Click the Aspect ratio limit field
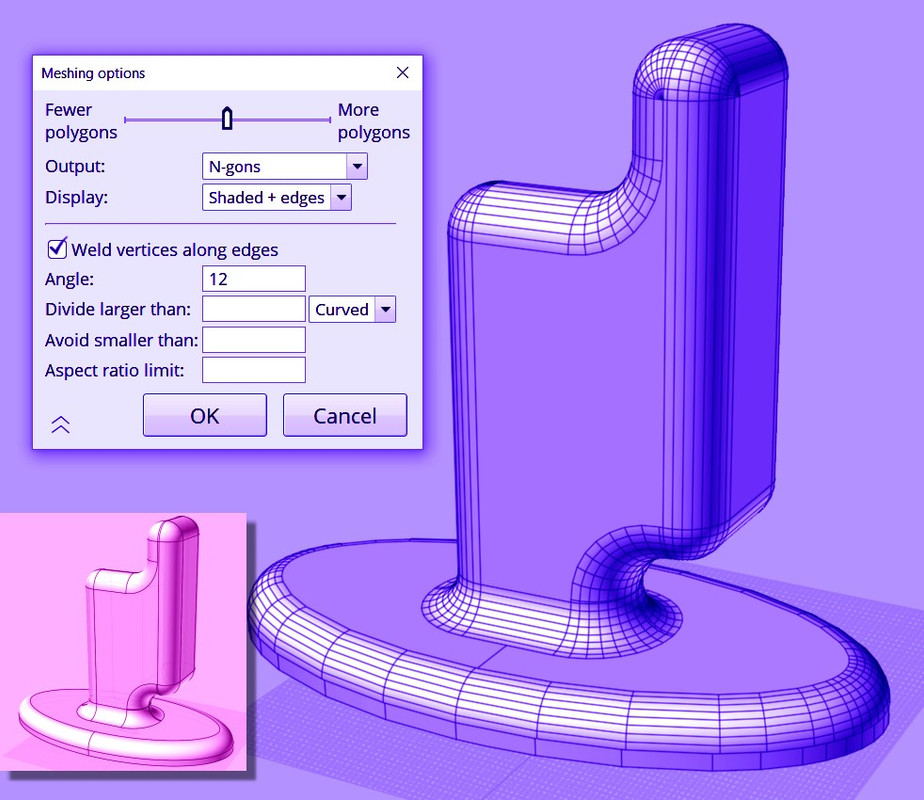 click(x=253, y=370)
